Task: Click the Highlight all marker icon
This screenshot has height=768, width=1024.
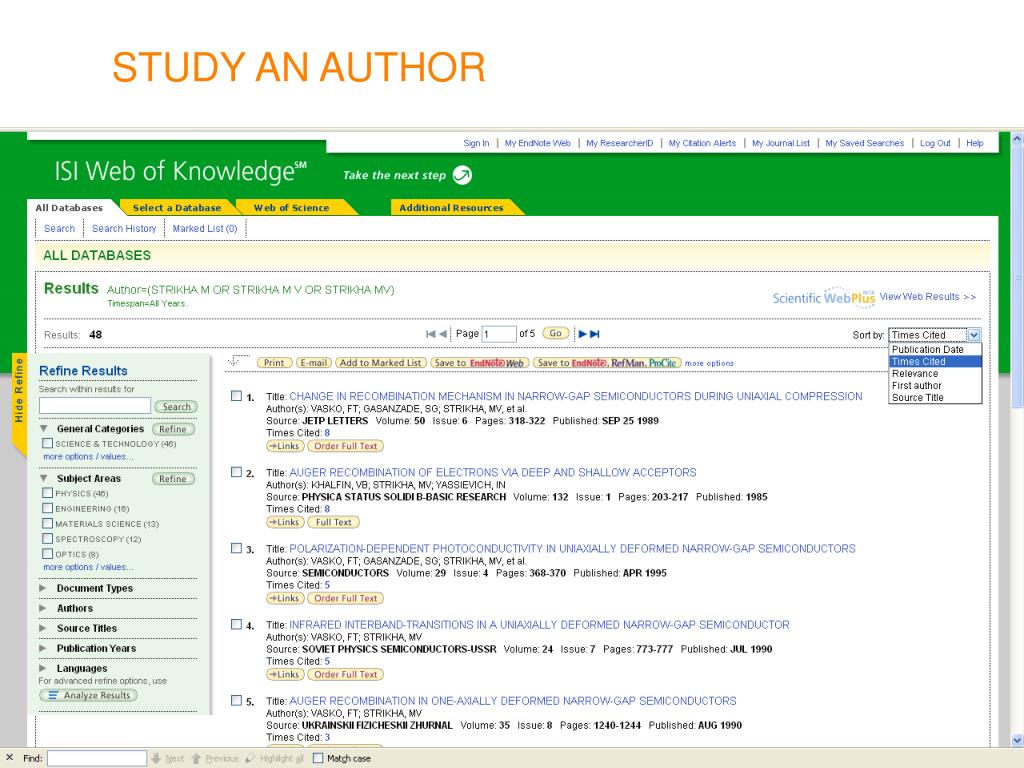Action: click(x=250, y=758)
